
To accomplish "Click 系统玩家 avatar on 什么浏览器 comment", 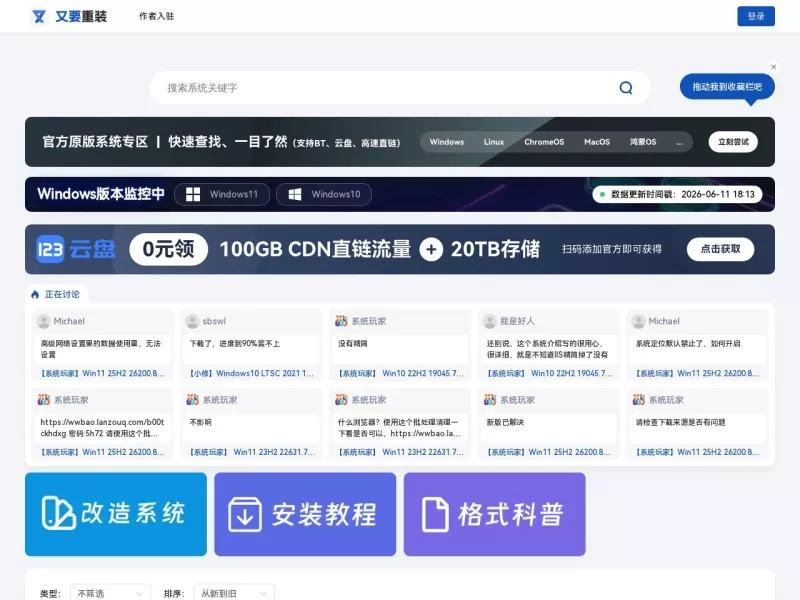I will coord(341,399).
